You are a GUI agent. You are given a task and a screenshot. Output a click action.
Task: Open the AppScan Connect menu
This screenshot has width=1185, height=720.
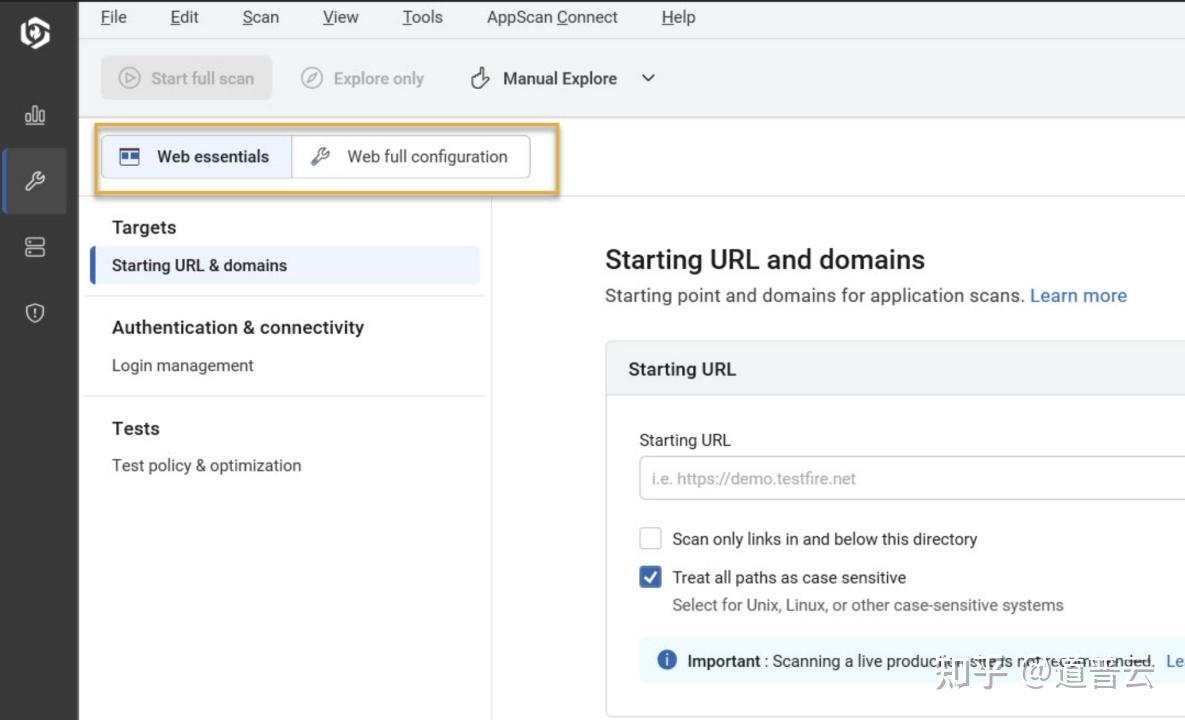pyautogui.click(x=552, y=17)
